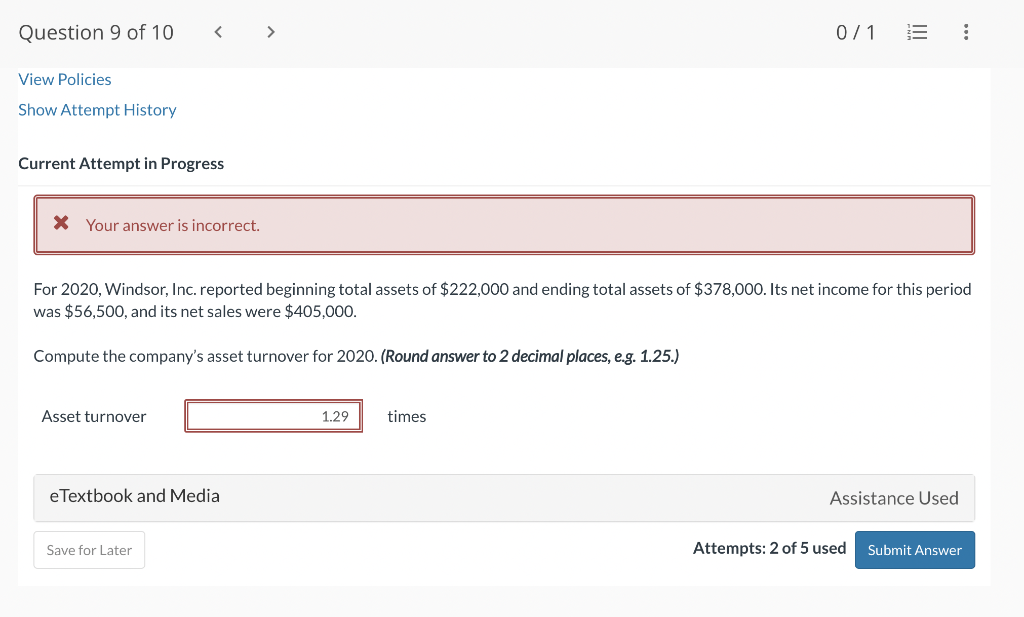This screenshot has height=617, width=1024.
Task: Select the asset turnover answer field
Action: (x=273, y=415)
